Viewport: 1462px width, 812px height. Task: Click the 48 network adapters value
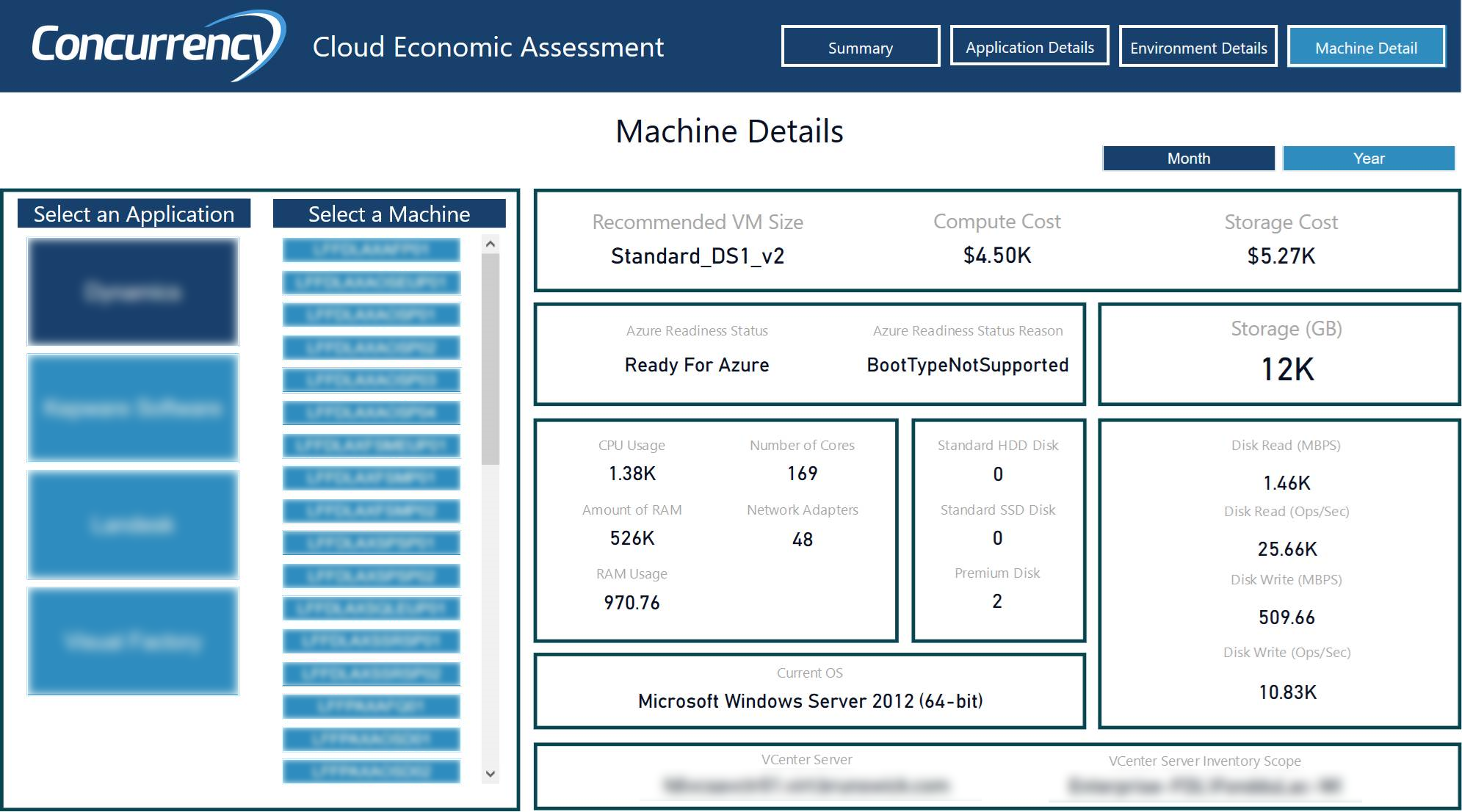pyautogui.click(x=803, y=540)
